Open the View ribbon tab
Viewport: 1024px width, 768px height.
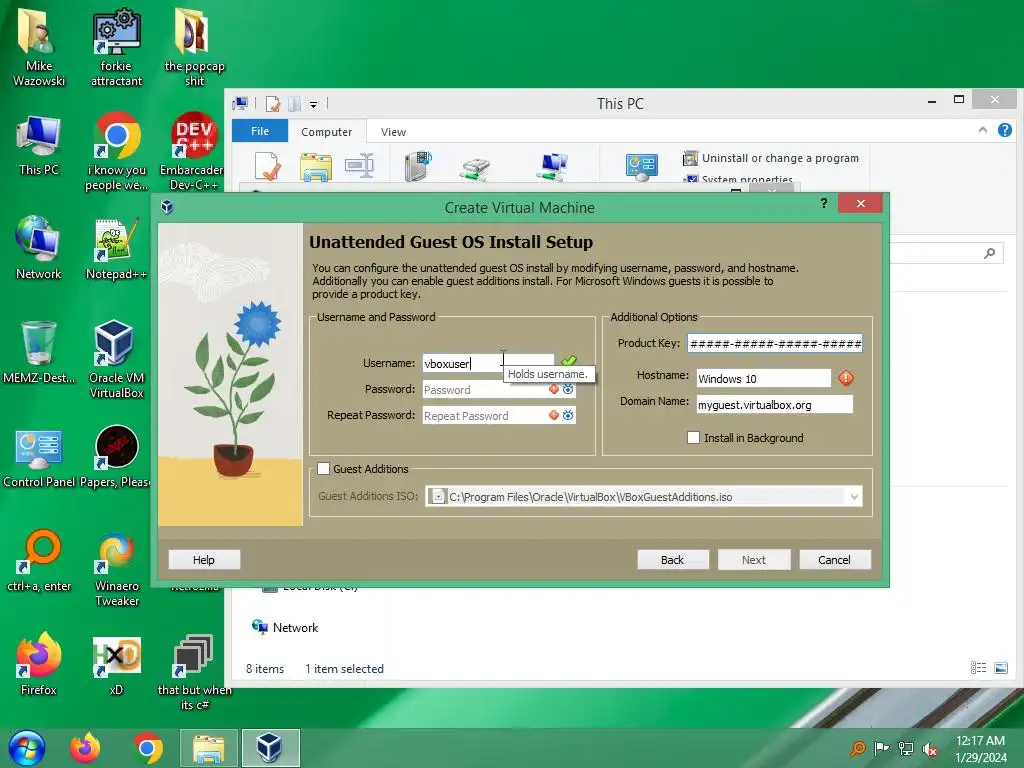[393, 132]
